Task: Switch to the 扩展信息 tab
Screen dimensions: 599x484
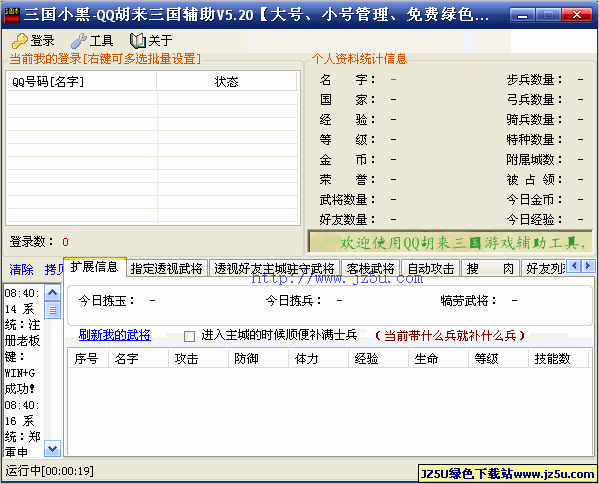Action: (x=94, y=267)
